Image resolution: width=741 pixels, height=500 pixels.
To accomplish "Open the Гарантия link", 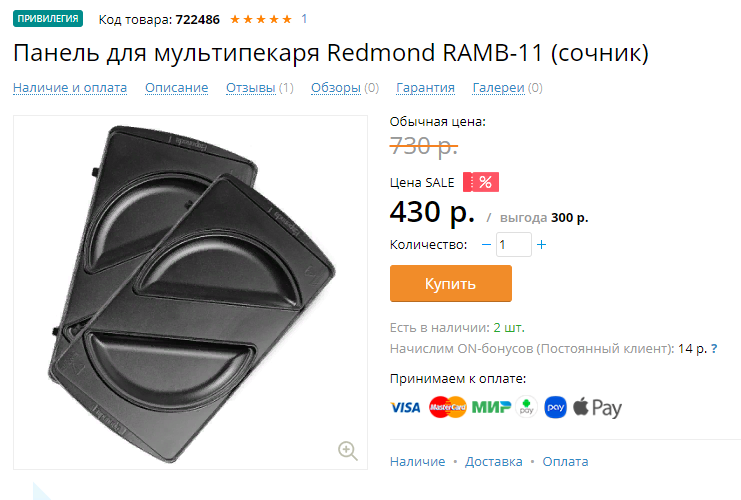I will [x=425, y=88].
